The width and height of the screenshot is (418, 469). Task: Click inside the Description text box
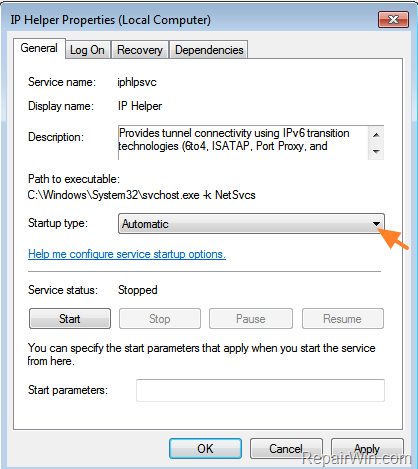(x=243, y=143)
